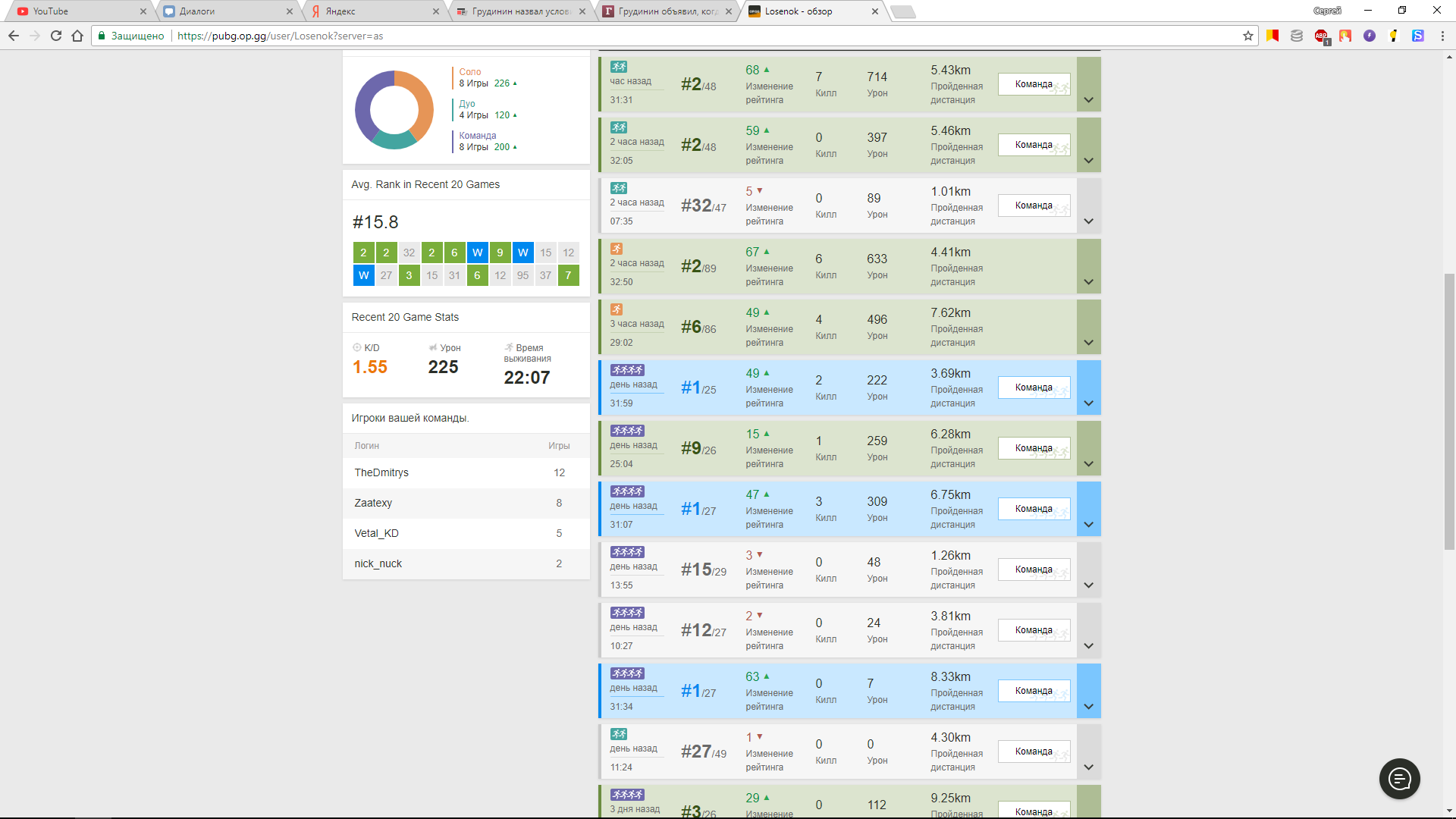
Task: Click the browser reload icon
Action: tap(56, 36)
